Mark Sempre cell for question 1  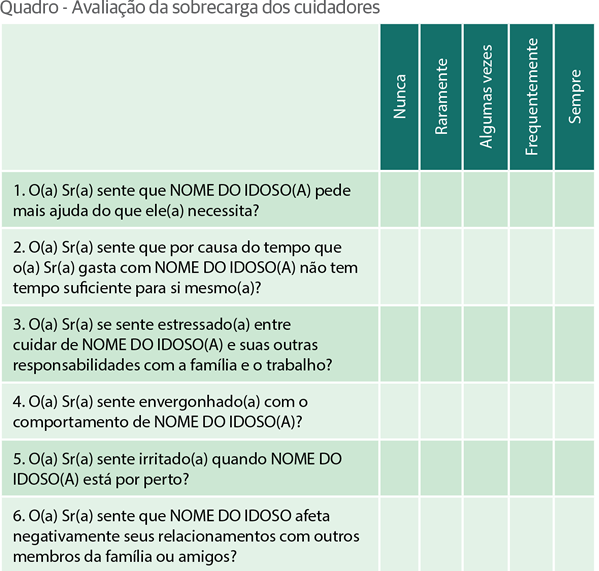point(574,199)
